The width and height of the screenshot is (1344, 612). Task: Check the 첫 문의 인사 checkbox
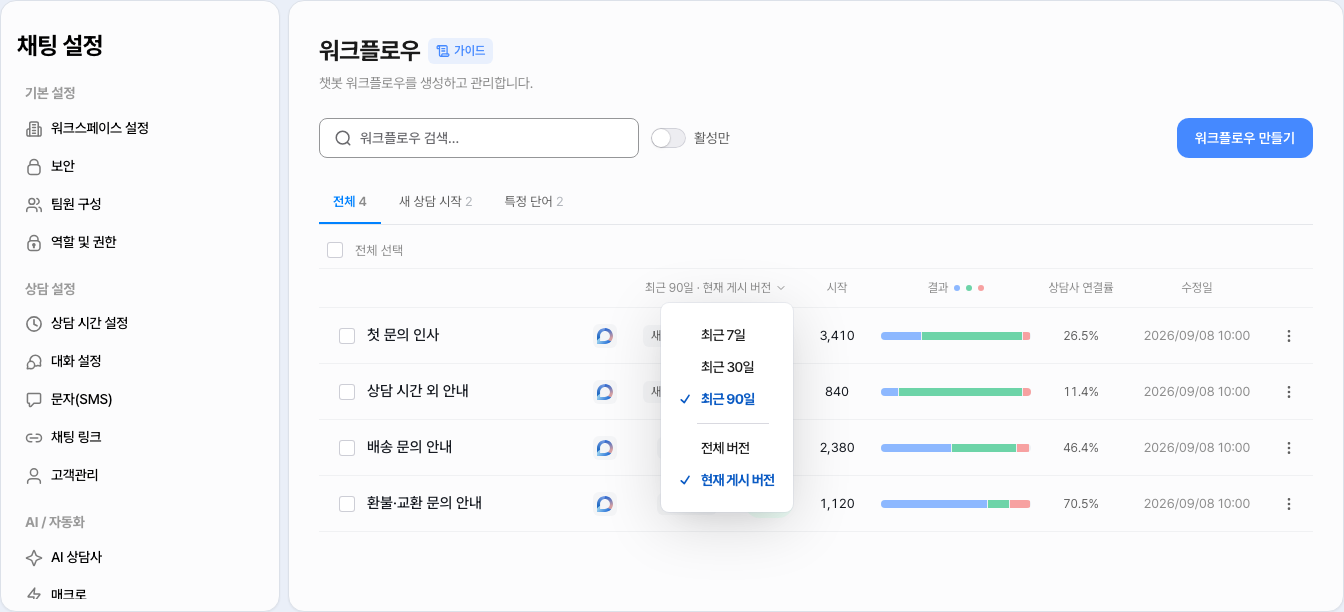(x=347, y=336)
